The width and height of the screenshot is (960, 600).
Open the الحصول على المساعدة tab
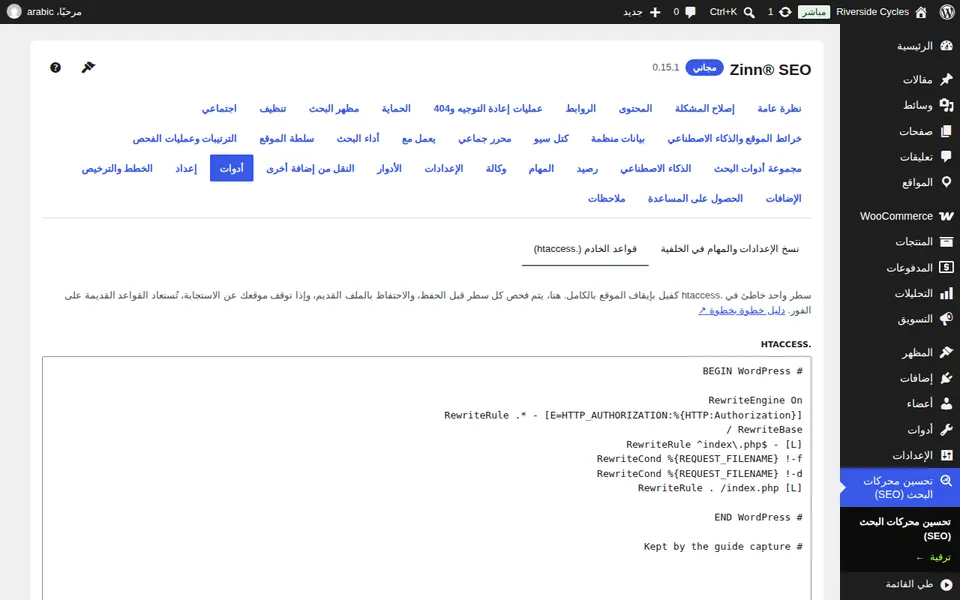(695, 198)
